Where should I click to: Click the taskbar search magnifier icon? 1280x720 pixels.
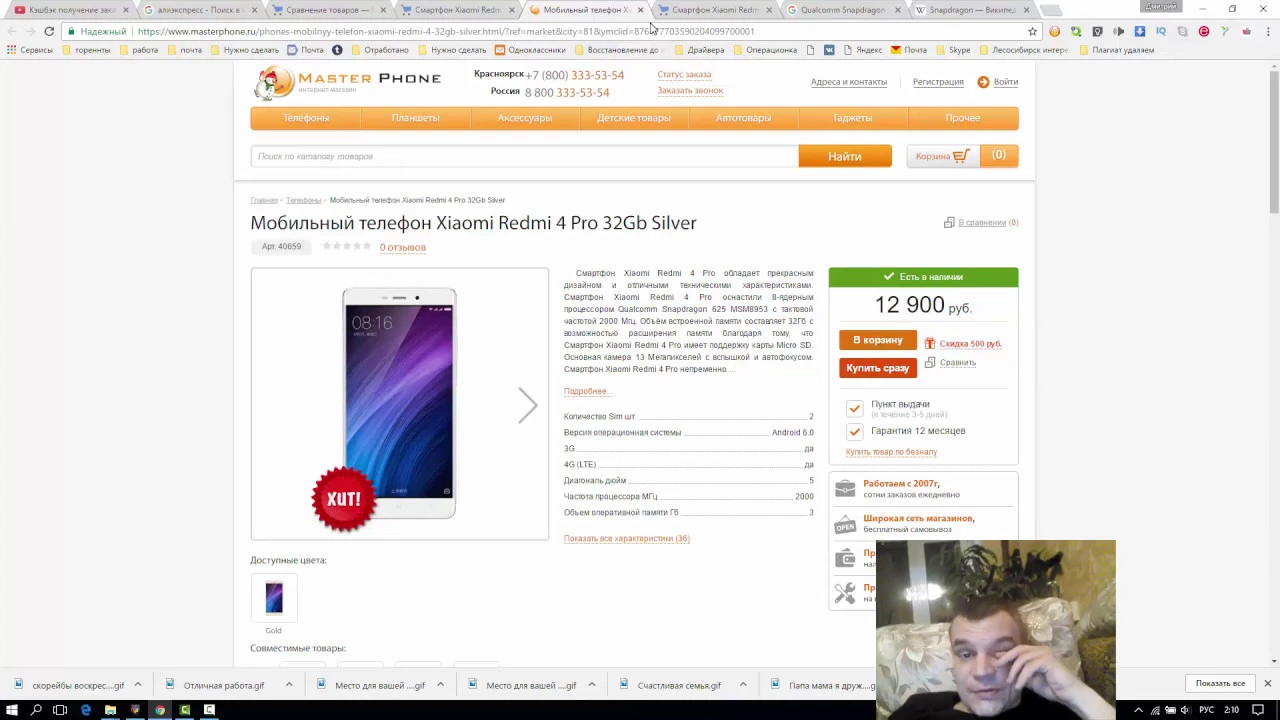pyautogui.click(x=36, y=710)
